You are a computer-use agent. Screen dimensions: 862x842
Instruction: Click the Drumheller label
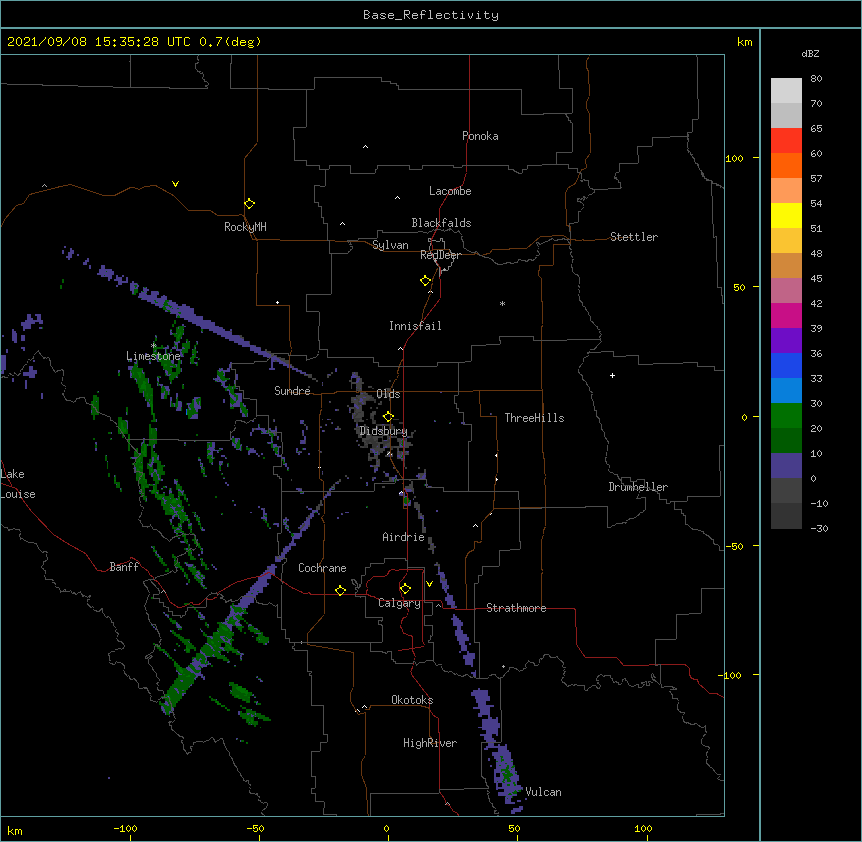coord(638,487)
